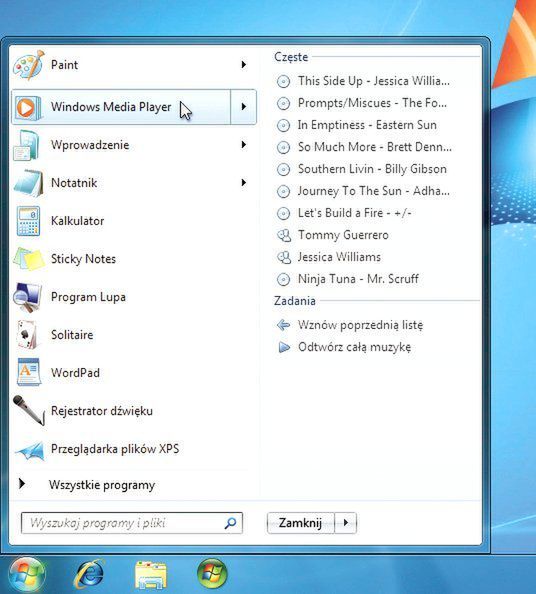
Task: Click the Rejestrator dźwięku microphone icon
Action: click(29, 410)
